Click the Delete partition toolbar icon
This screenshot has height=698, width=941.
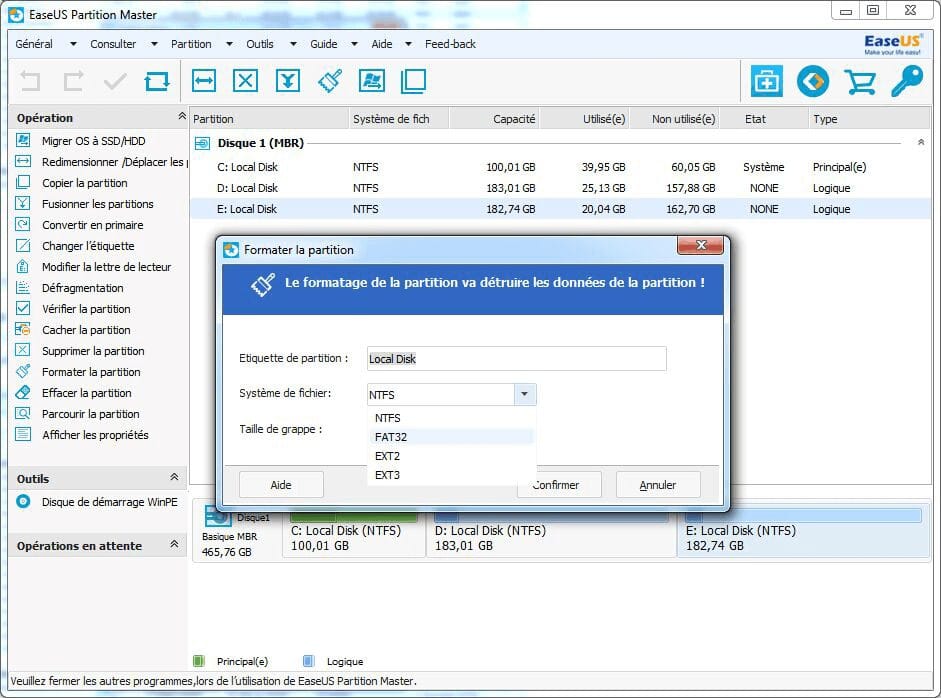click(245, 81)
